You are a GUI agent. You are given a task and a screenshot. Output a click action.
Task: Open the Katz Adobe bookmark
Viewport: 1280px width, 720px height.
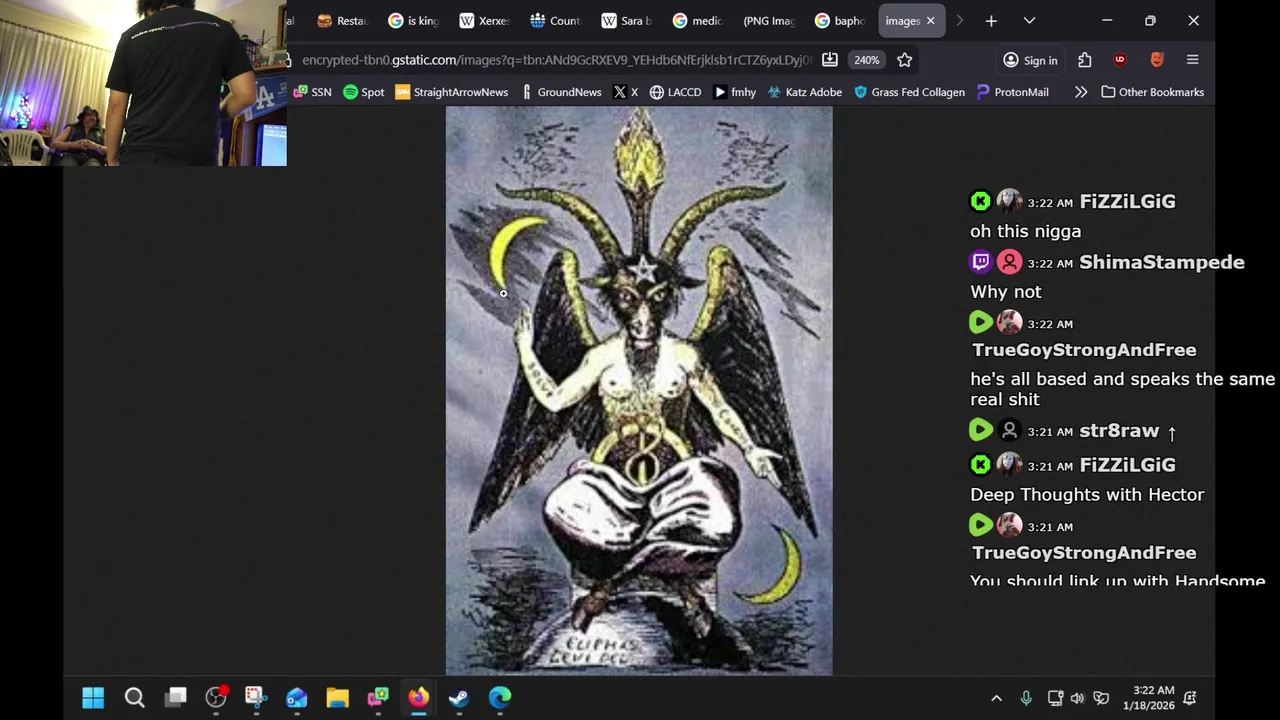click(804, 92)
